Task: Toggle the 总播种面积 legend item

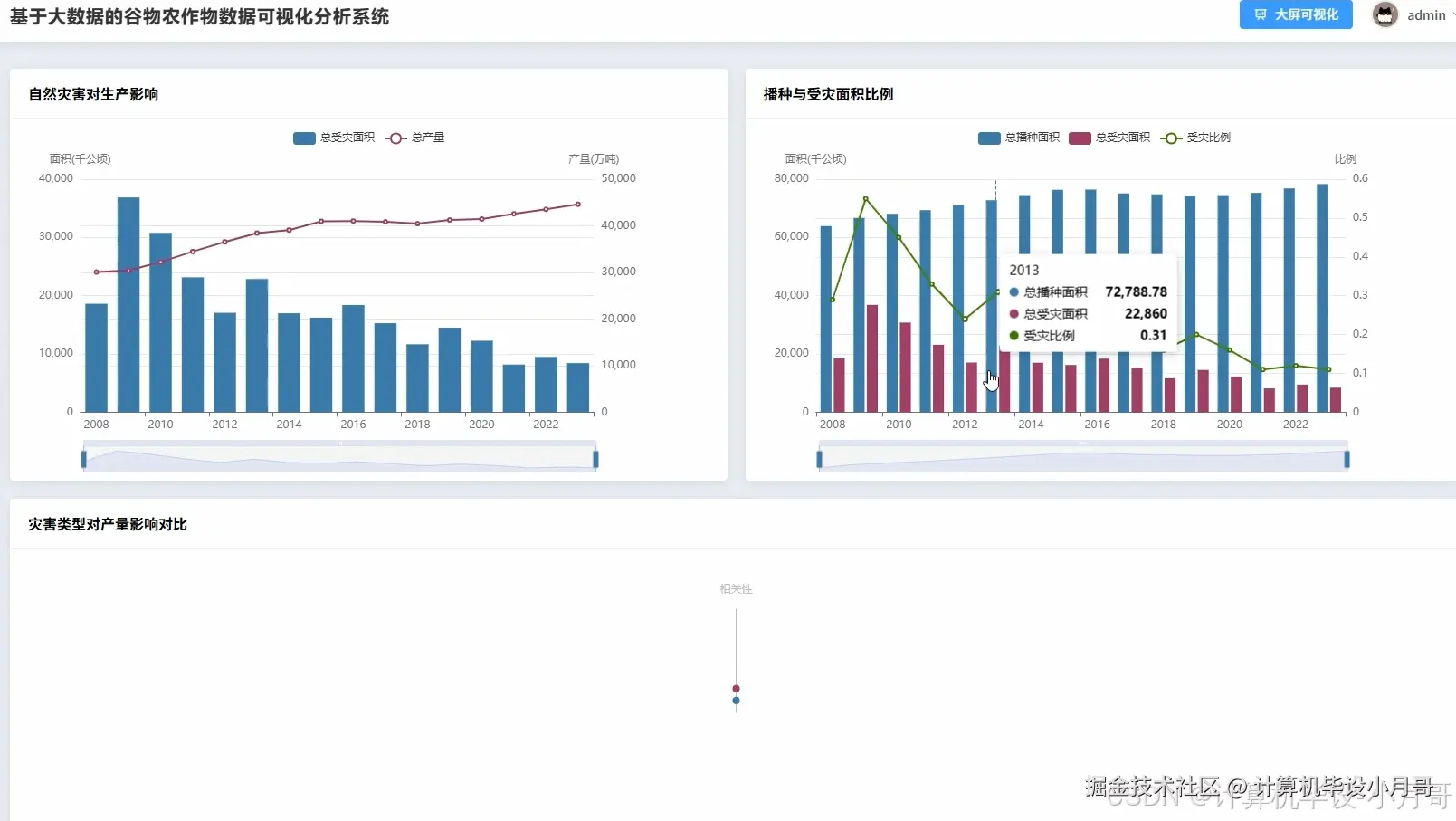Action: pyautogui.click(x=1019, y=138)
